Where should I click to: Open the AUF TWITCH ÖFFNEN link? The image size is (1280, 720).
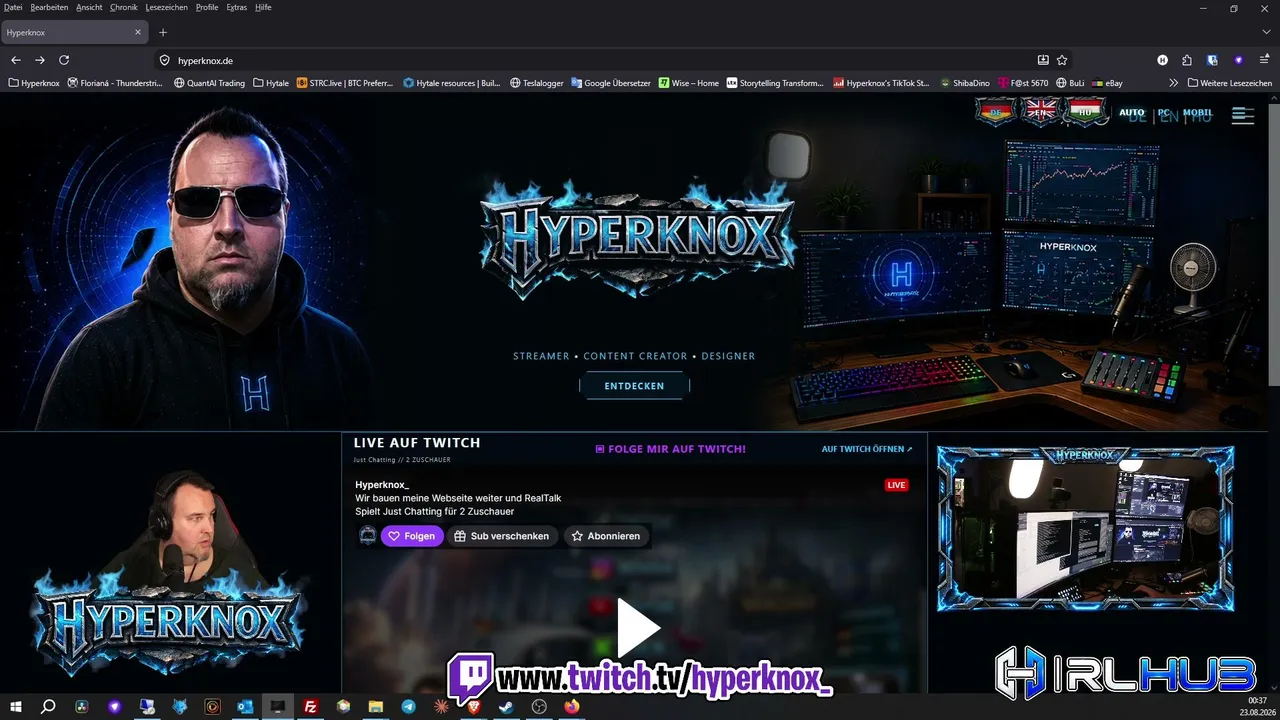[x=867, y=449]
